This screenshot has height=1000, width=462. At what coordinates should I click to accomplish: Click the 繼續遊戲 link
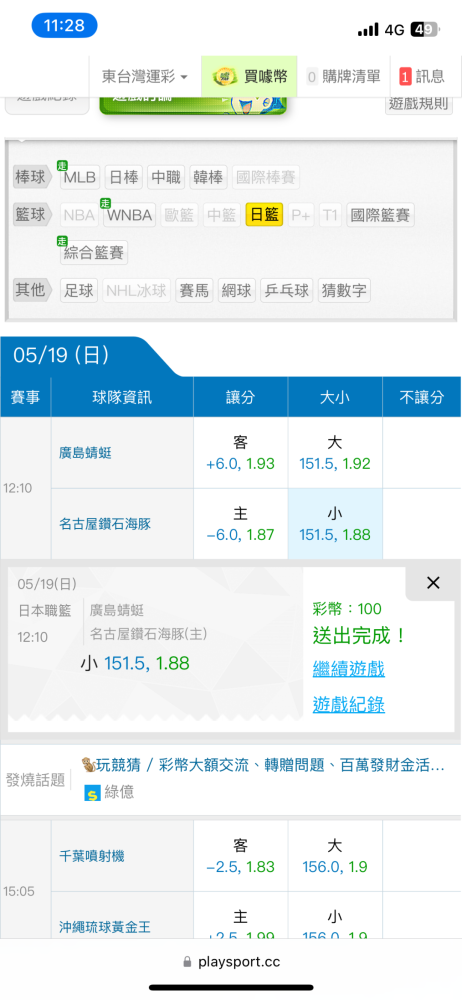(348, 669)
